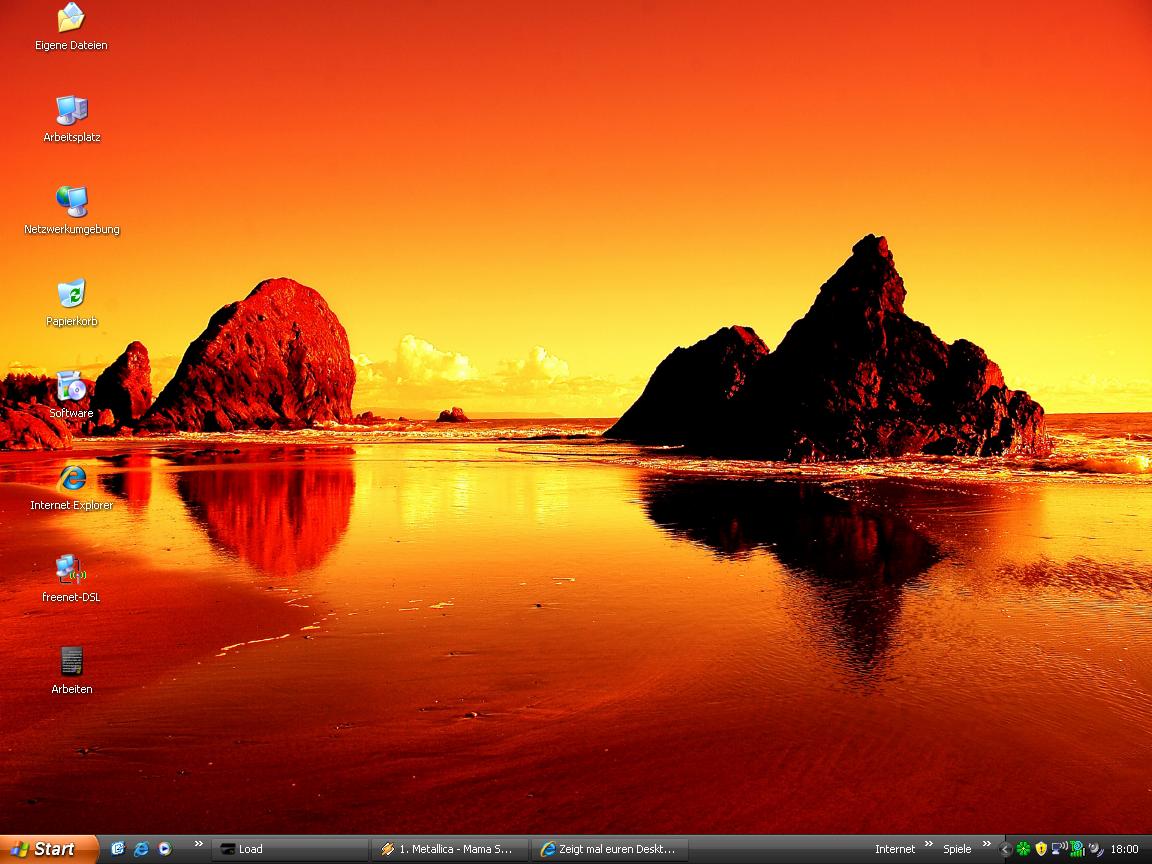This screenshot has height=864, width=1152.
Task: Open the Internet toolbar label
Action: tap(895, 849)
